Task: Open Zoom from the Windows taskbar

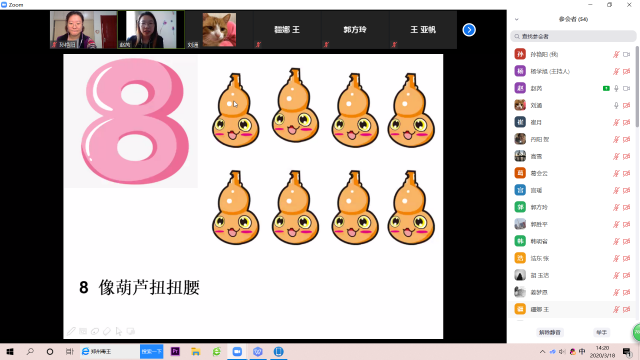Action: coord(237,351)
